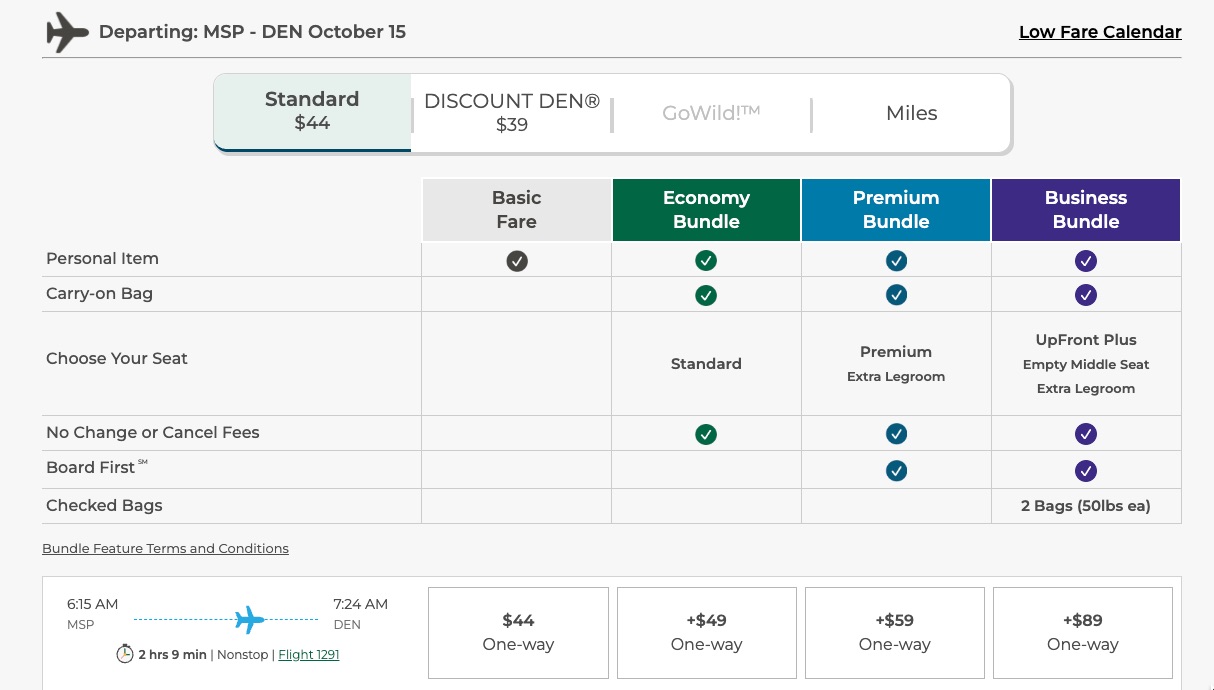Select the GoWild! fare tab

coord(711,113)
